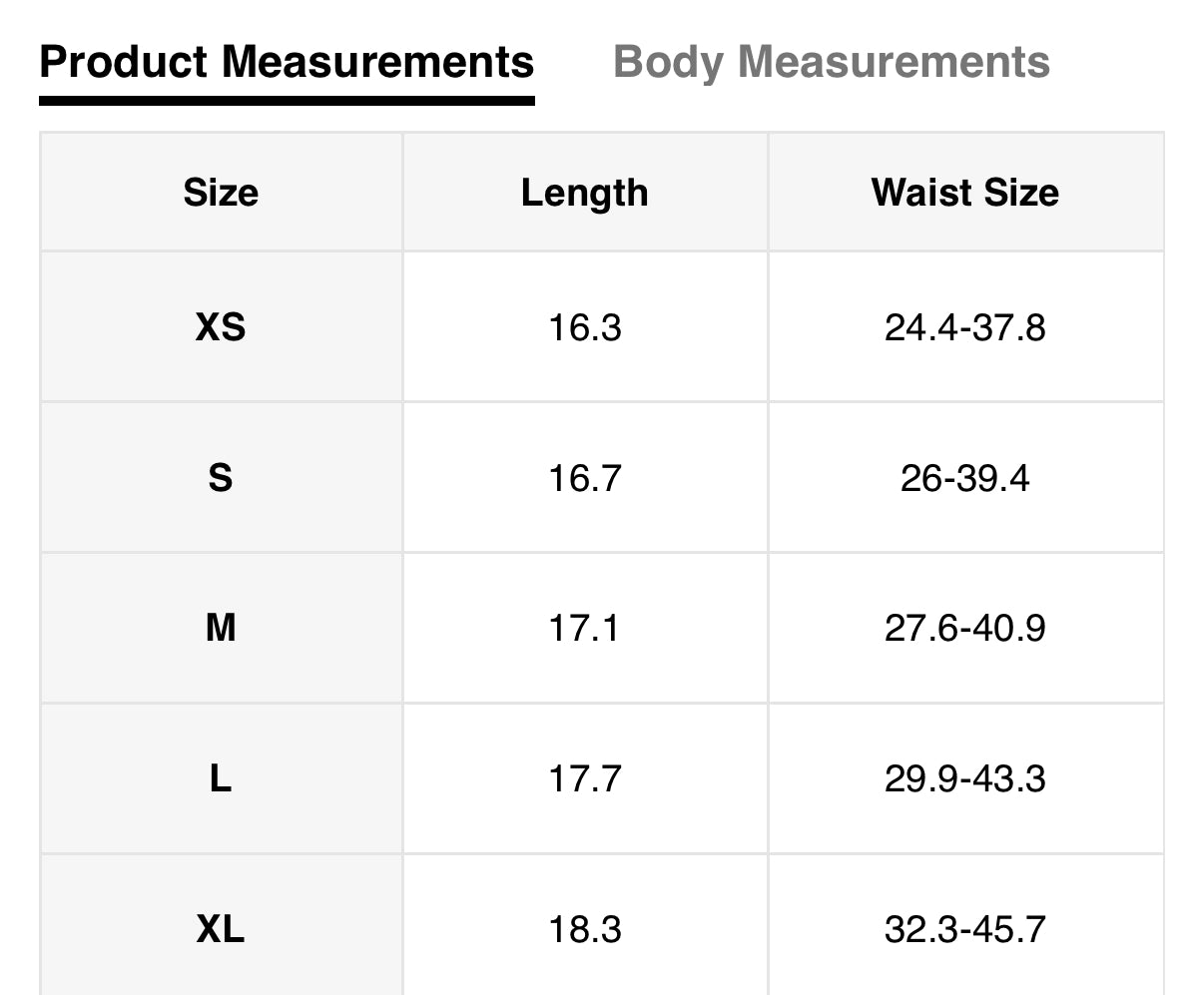Image resolution: width=1204 pixels, height=995 pixels.
Task: Click the 29.9-43.3 waist size cell
Action: coord(964,778)
